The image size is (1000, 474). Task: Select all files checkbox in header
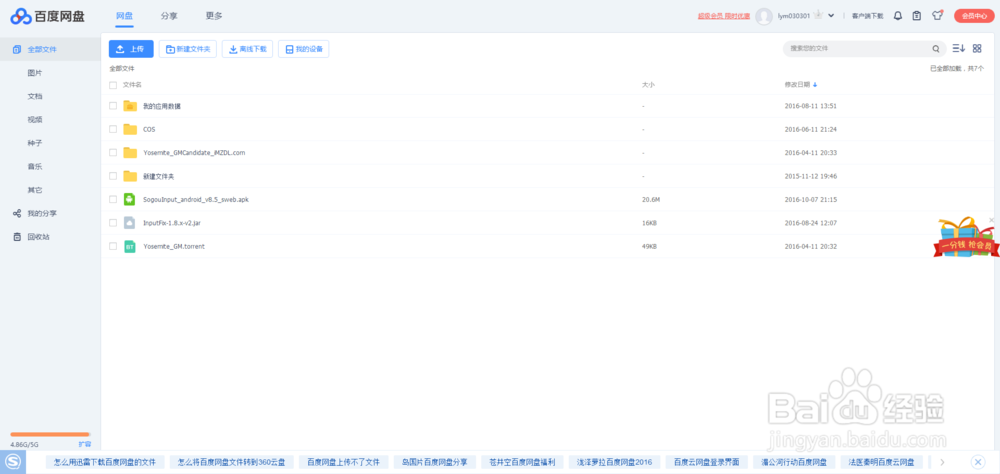coord(113,85)
